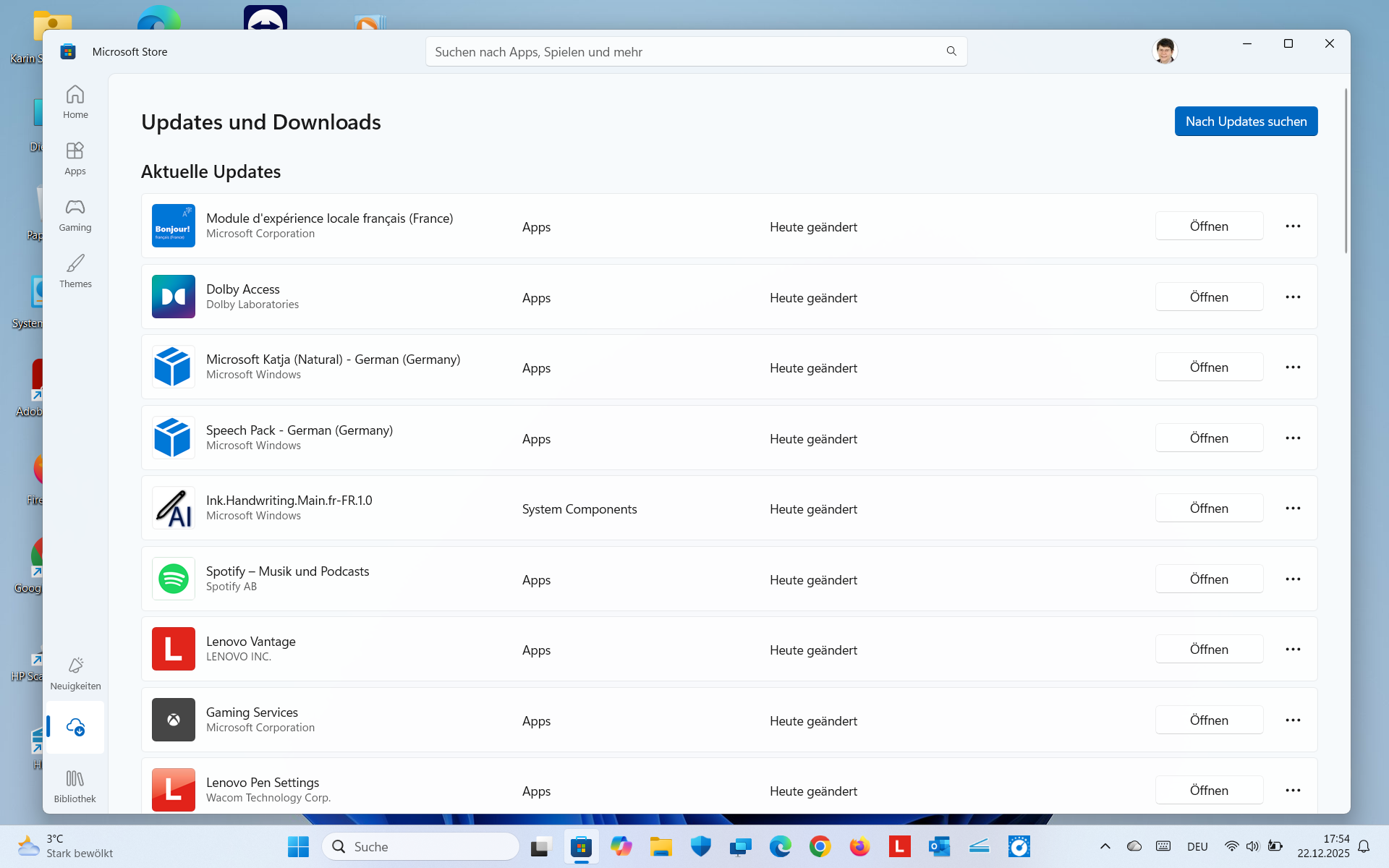
Task: Open three-dot menu for Gaming Services
Action: [1293, 720]
